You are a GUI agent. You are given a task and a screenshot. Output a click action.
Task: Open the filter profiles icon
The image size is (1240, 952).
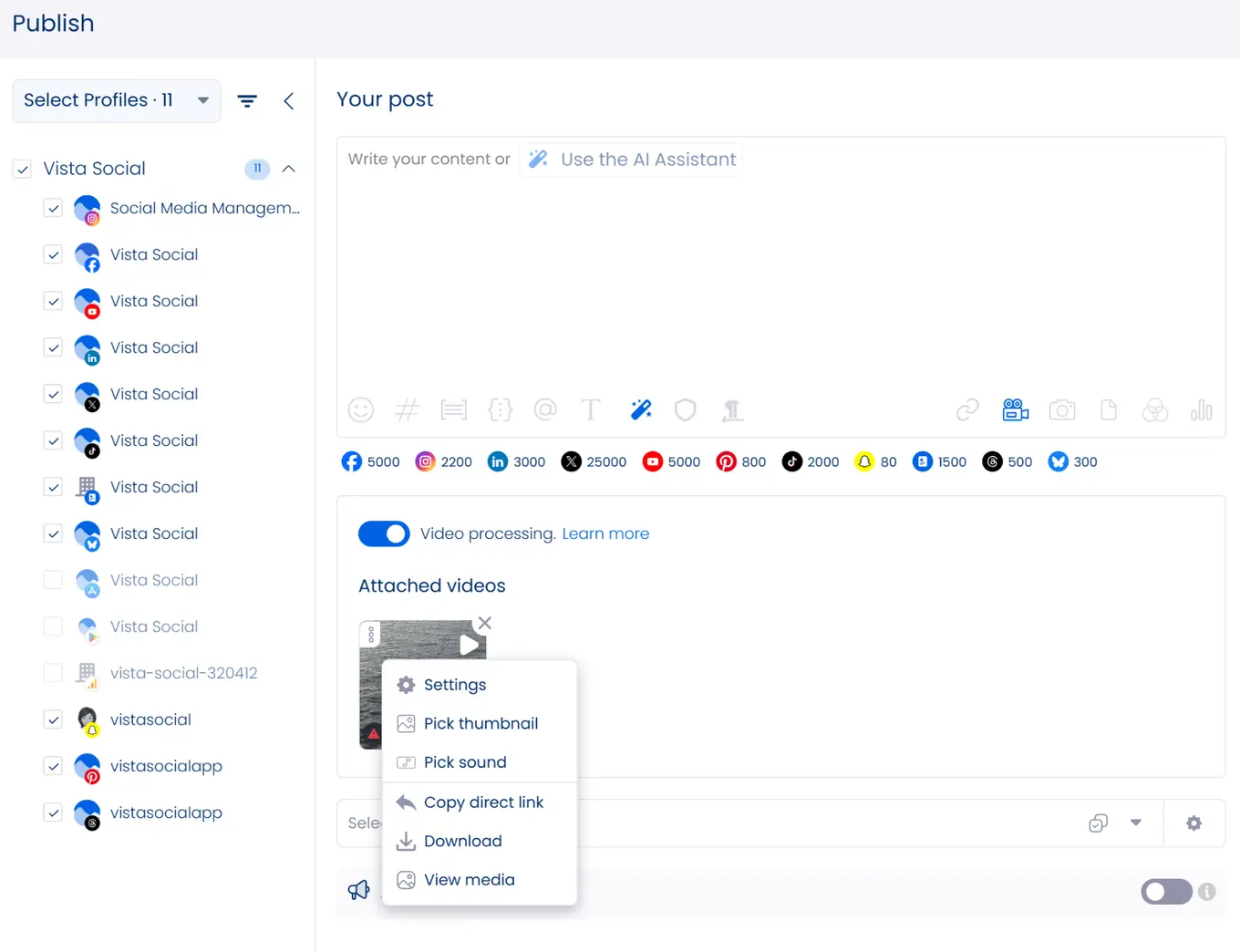tap(247, 101)
